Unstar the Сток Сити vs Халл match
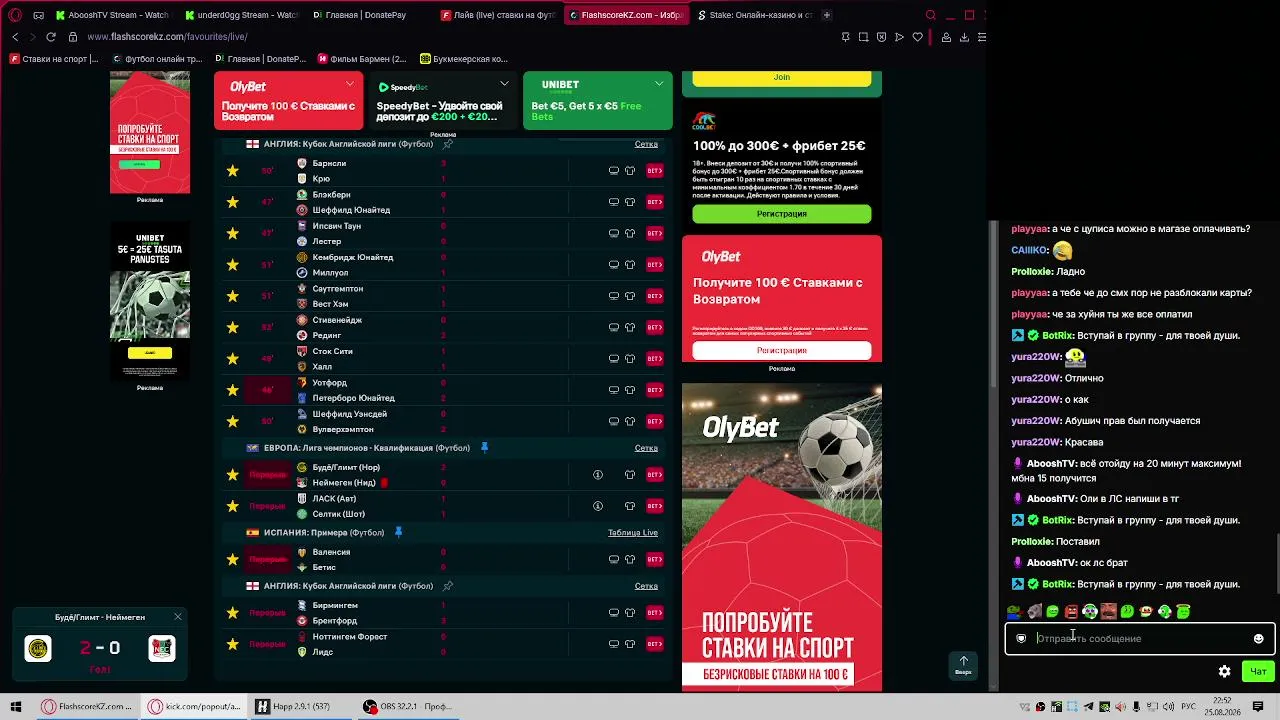The width and height of the screenshot is (1280, 720). pos(233,359)
